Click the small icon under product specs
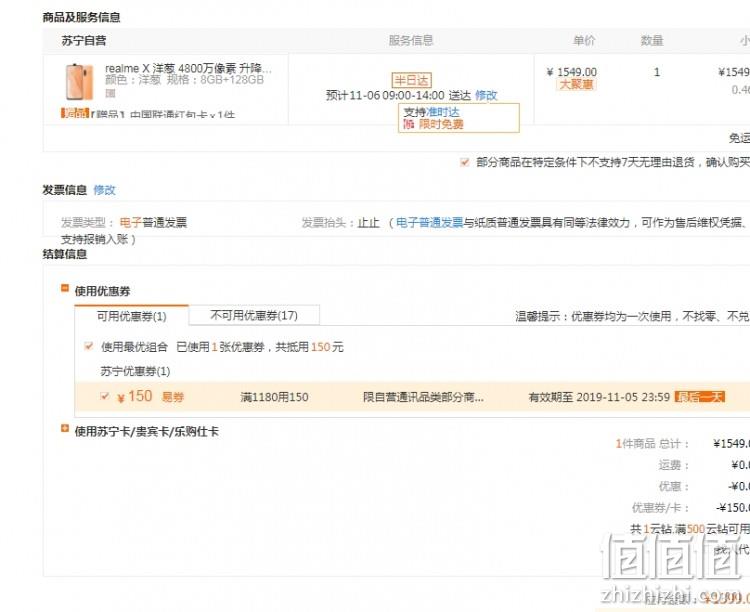 click(110, 93)
